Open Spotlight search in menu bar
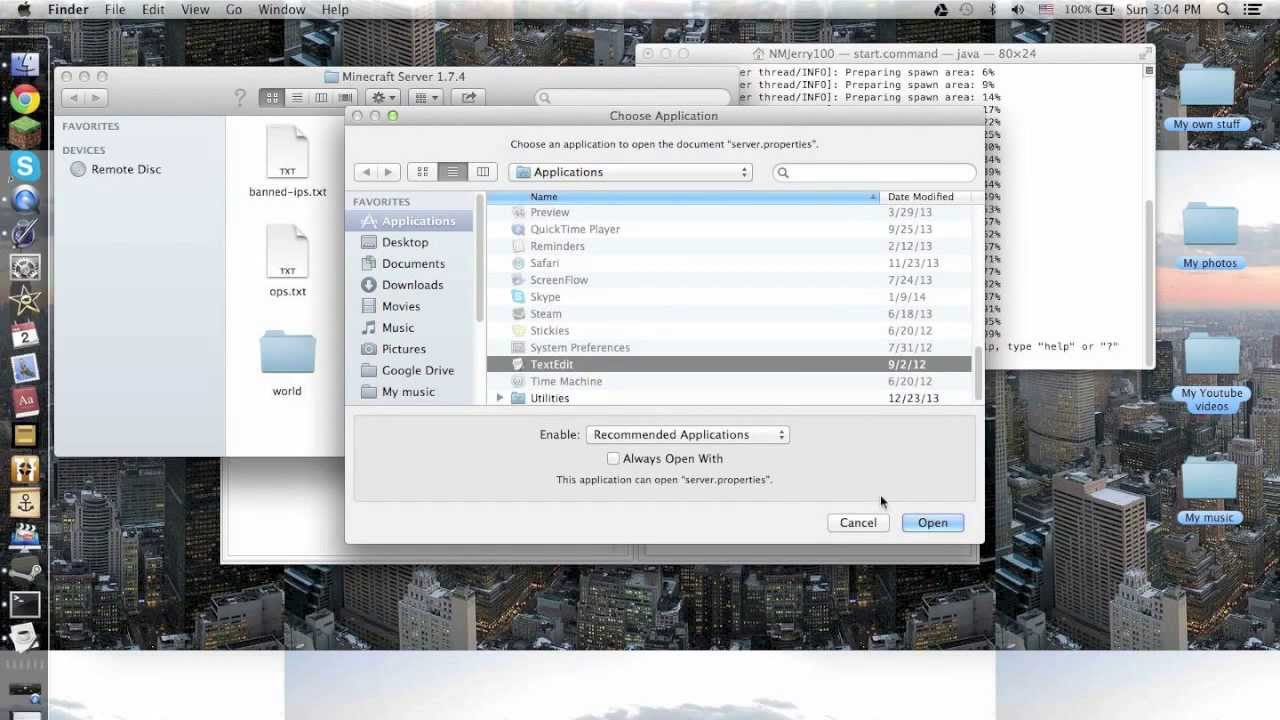Screen dimensions: 1280x720 (x=1223, y=10)
